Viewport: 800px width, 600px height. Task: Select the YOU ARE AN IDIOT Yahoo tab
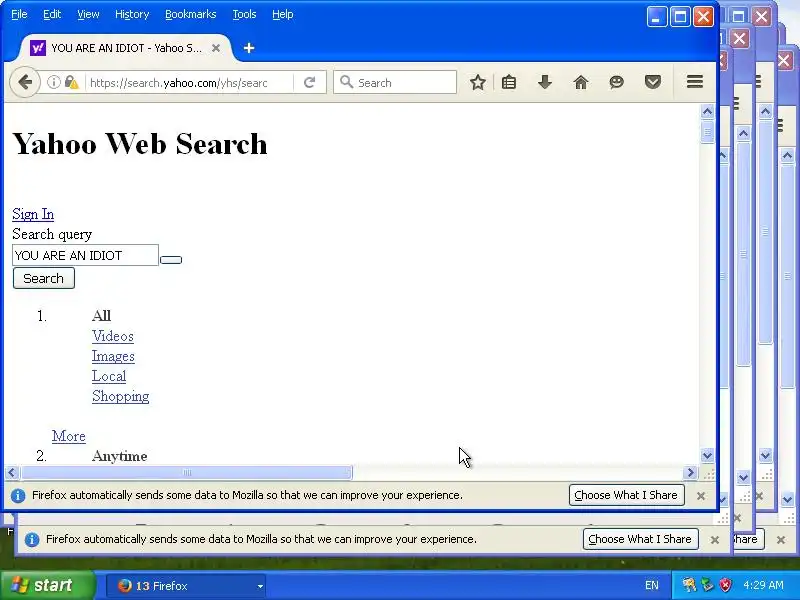126,48
